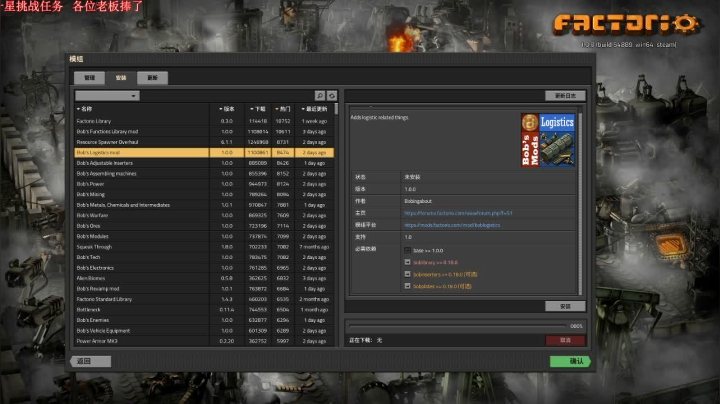Select the Bob's Mining row
Screen dimensions: 720x404
[204, 195]
